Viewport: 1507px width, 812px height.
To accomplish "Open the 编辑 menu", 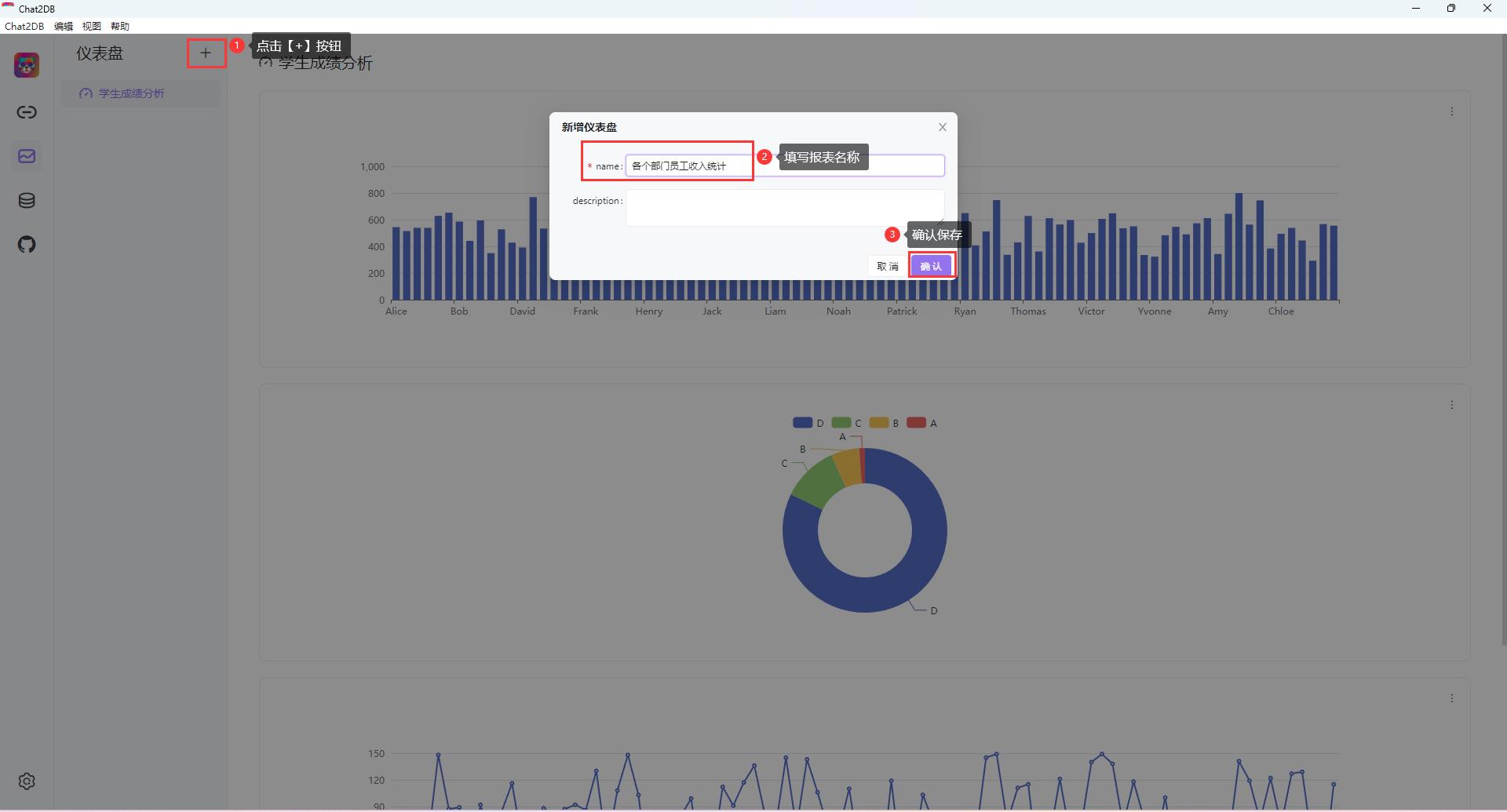I will (x=64, y=26).
